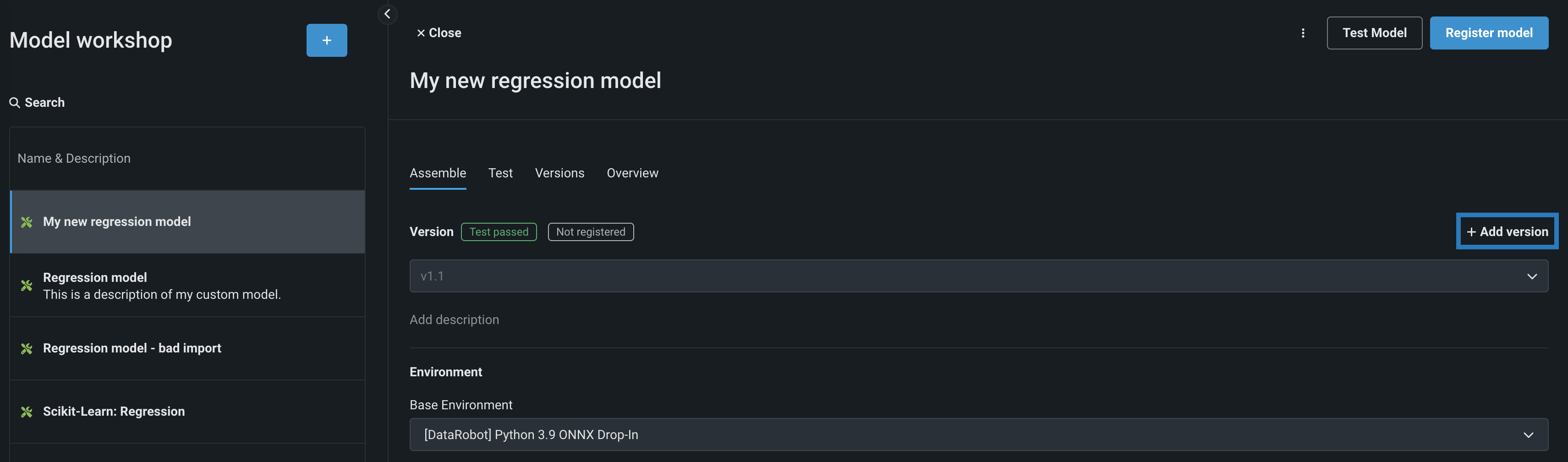The width and height of the screenshot is (1568, 462).
Task: Click the Add version button
Action: pyautogui.click(x=1507, y=232)
